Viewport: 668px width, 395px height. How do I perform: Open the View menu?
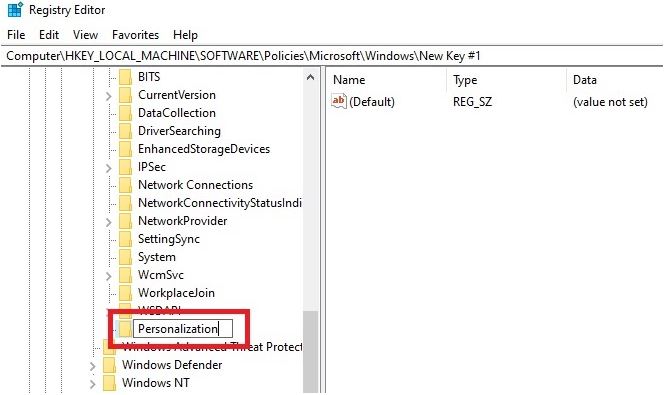coord(85,35)
